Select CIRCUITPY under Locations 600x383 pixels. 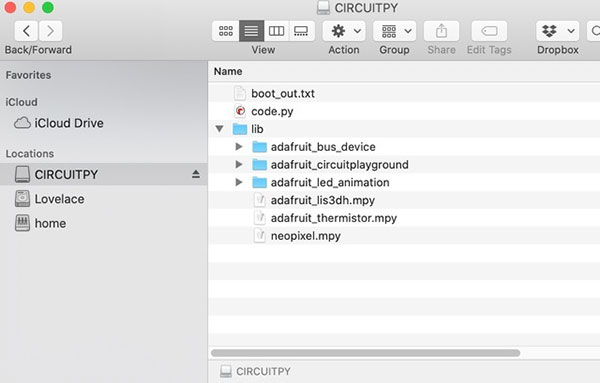tap(104, 174)
